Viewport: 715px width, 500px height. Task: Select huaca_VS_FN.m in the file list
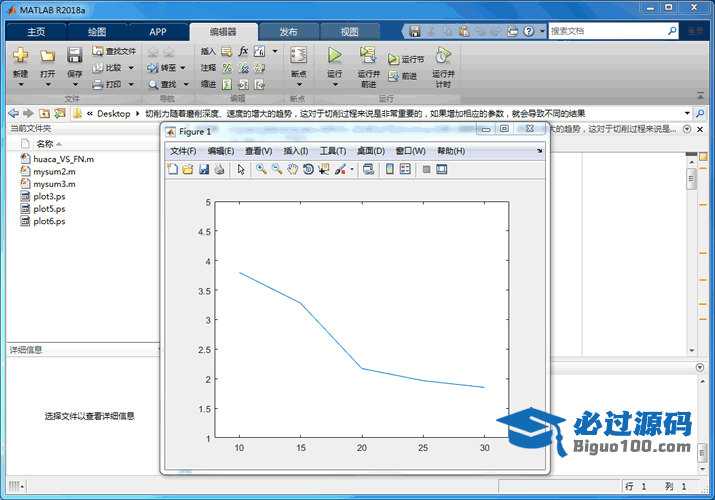click(63, 159)
